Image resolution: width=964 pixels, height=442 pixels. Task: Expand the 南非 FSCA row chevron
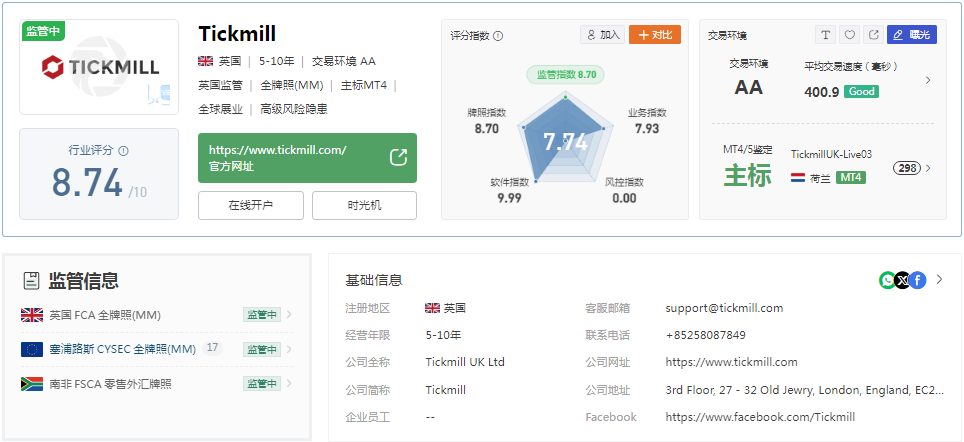click(x=289, y=384)
